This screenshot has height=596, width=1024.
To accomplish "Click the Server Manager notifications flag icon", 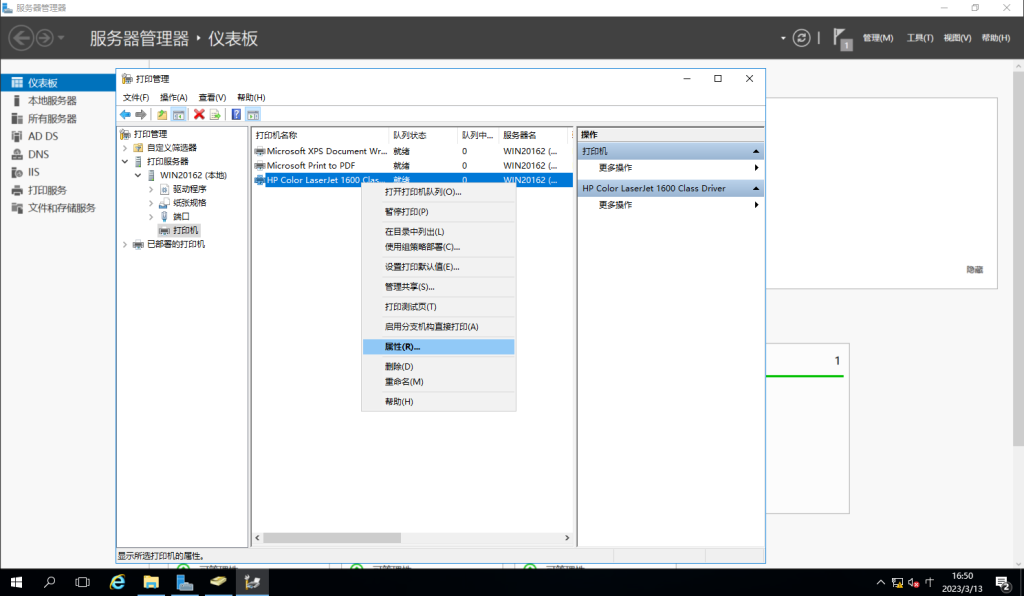I will pyautogui.click(x=842, y=39).
